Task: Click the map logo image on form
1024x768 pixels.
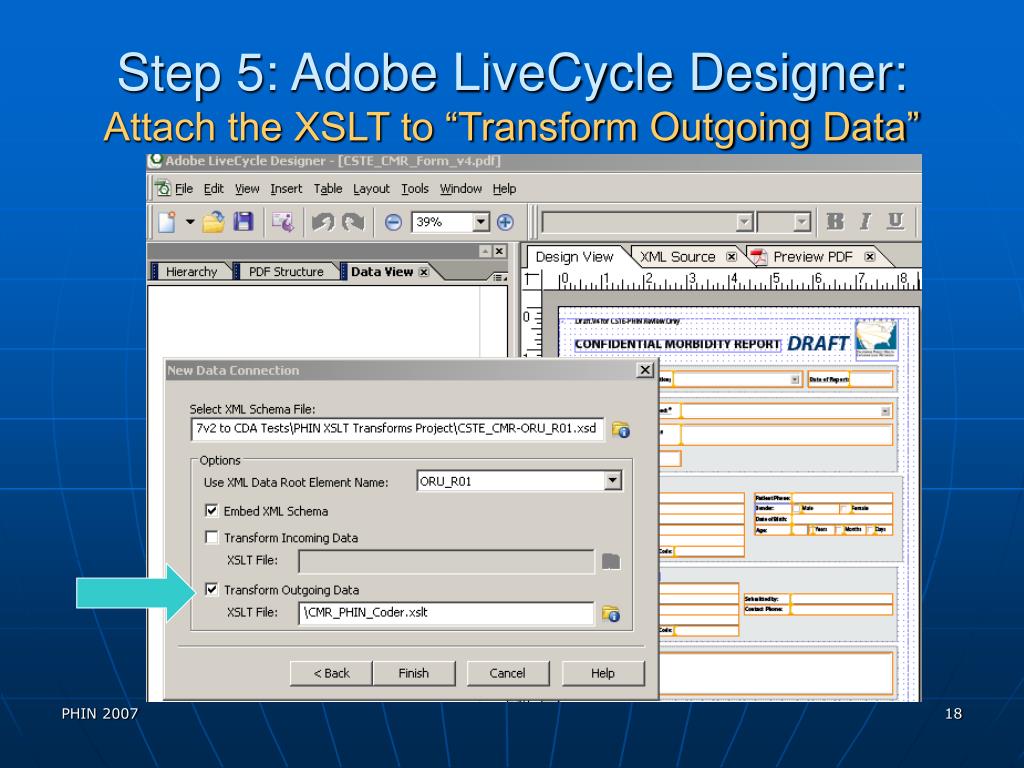Action: coord(876,338)
